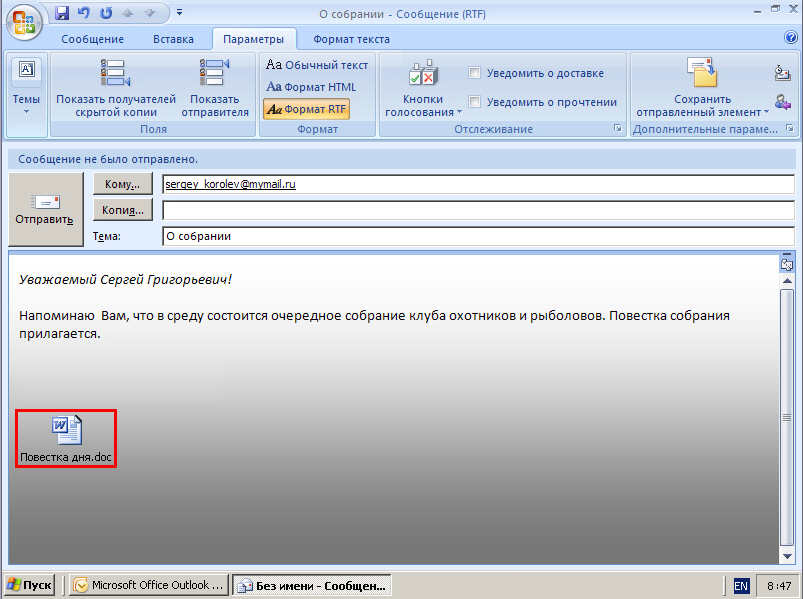
Task: Undo the last action in Quick Access toolbar
Action: click(84, 13)
